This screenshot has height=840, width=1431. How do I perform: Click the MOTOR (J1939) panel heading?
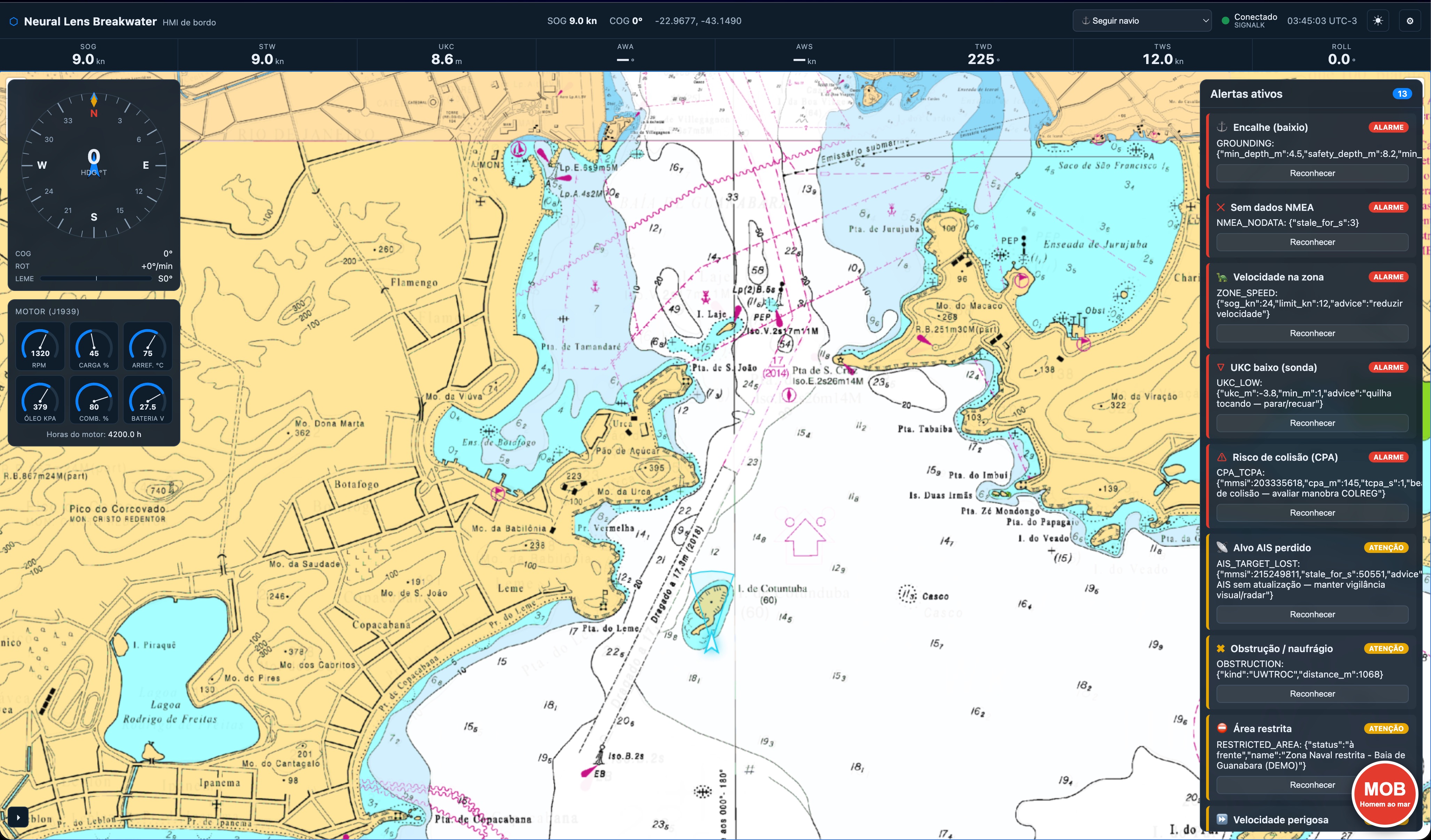[x=47, y=311]
